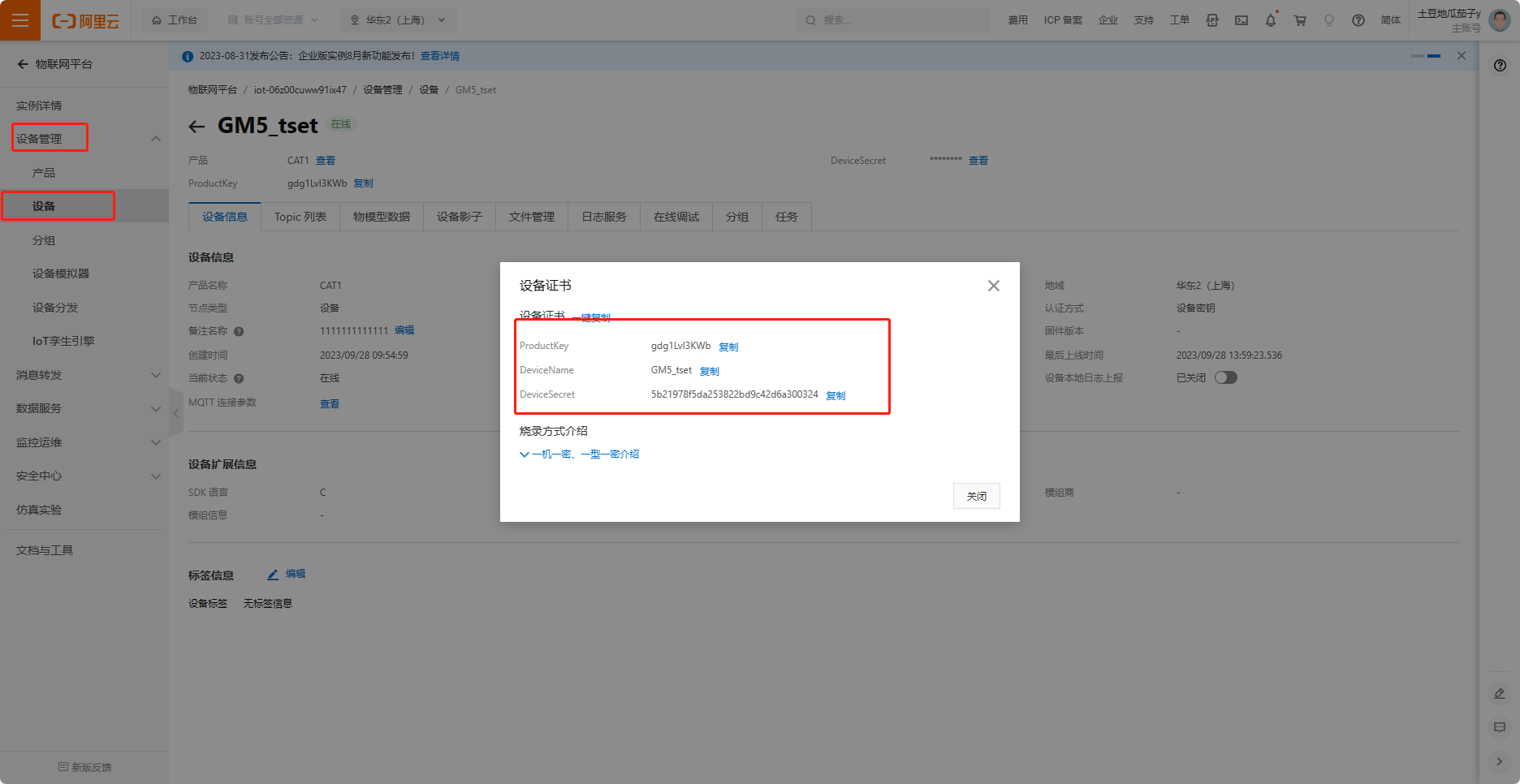This screenshot has height=784, width=1520.
Task: Close the device certificate dialog with X
Action: pyautogui.click(x=993, y=286)
